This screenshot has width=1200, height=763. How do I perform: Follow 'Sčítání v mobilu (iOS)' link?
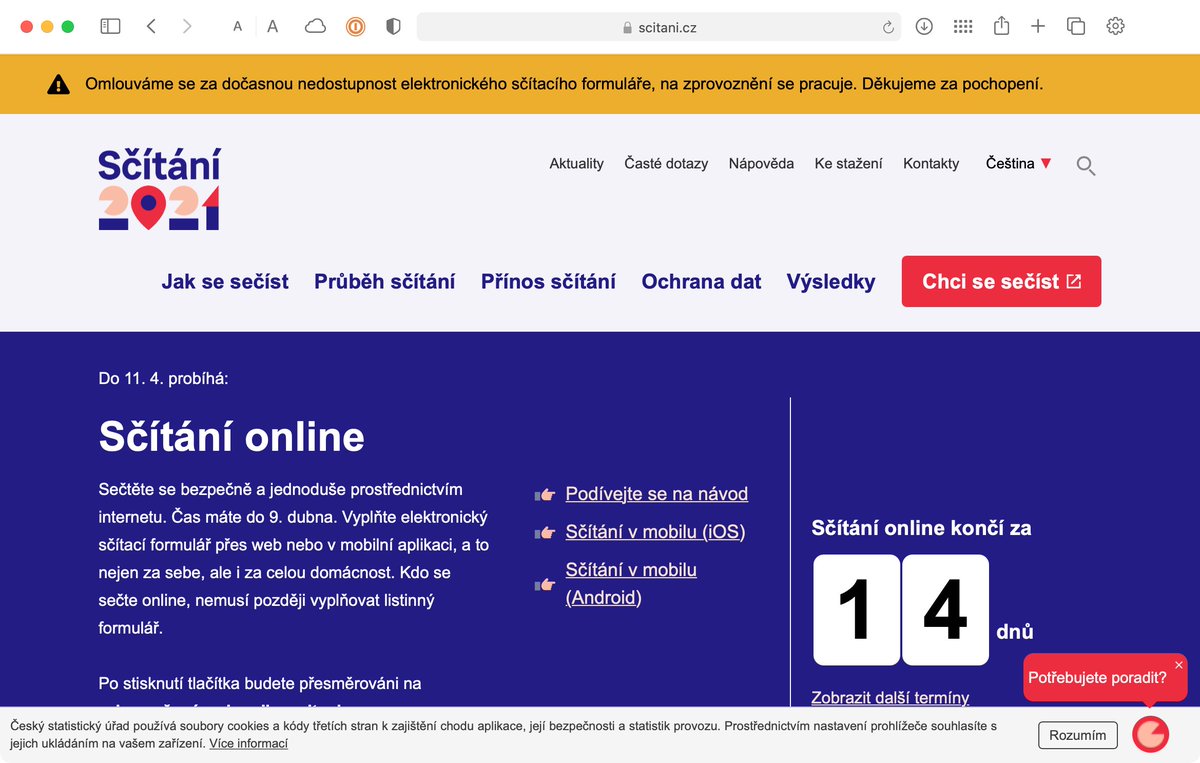(655, 532)
